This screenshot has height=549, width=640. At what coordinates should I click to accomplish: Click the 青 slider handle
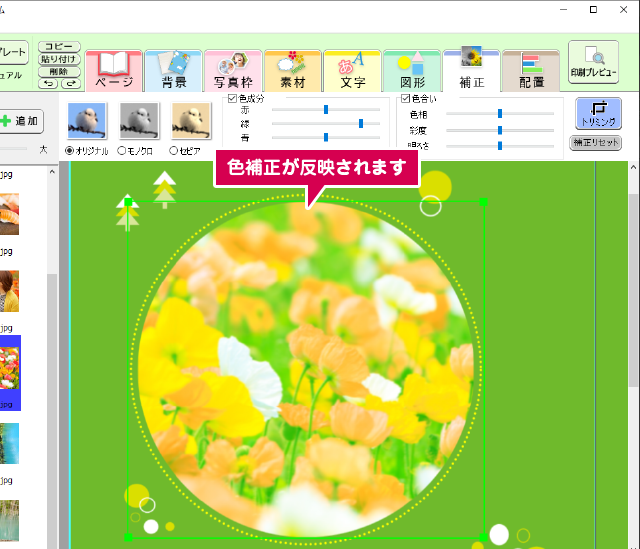click(x=326, y=137)
